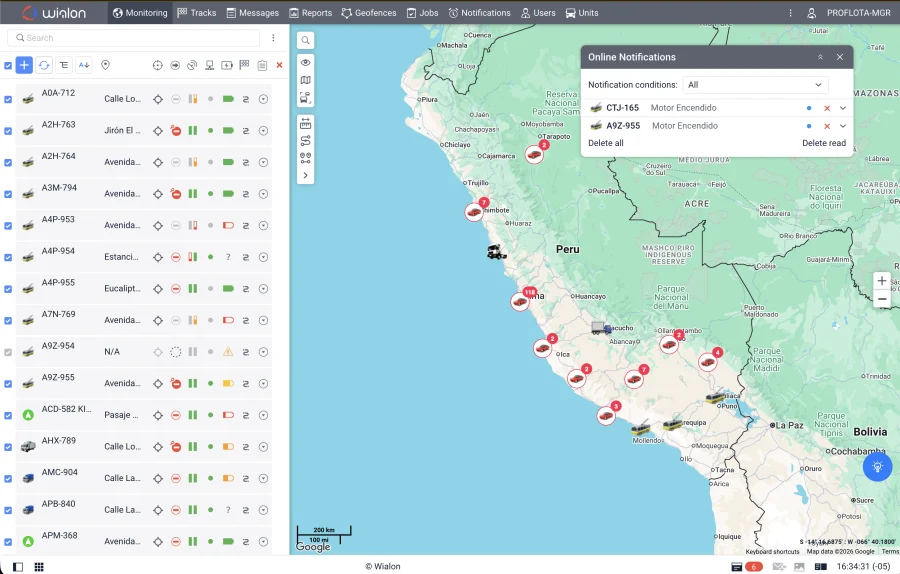Open the Geofences tab

click(x=368, y=13)
